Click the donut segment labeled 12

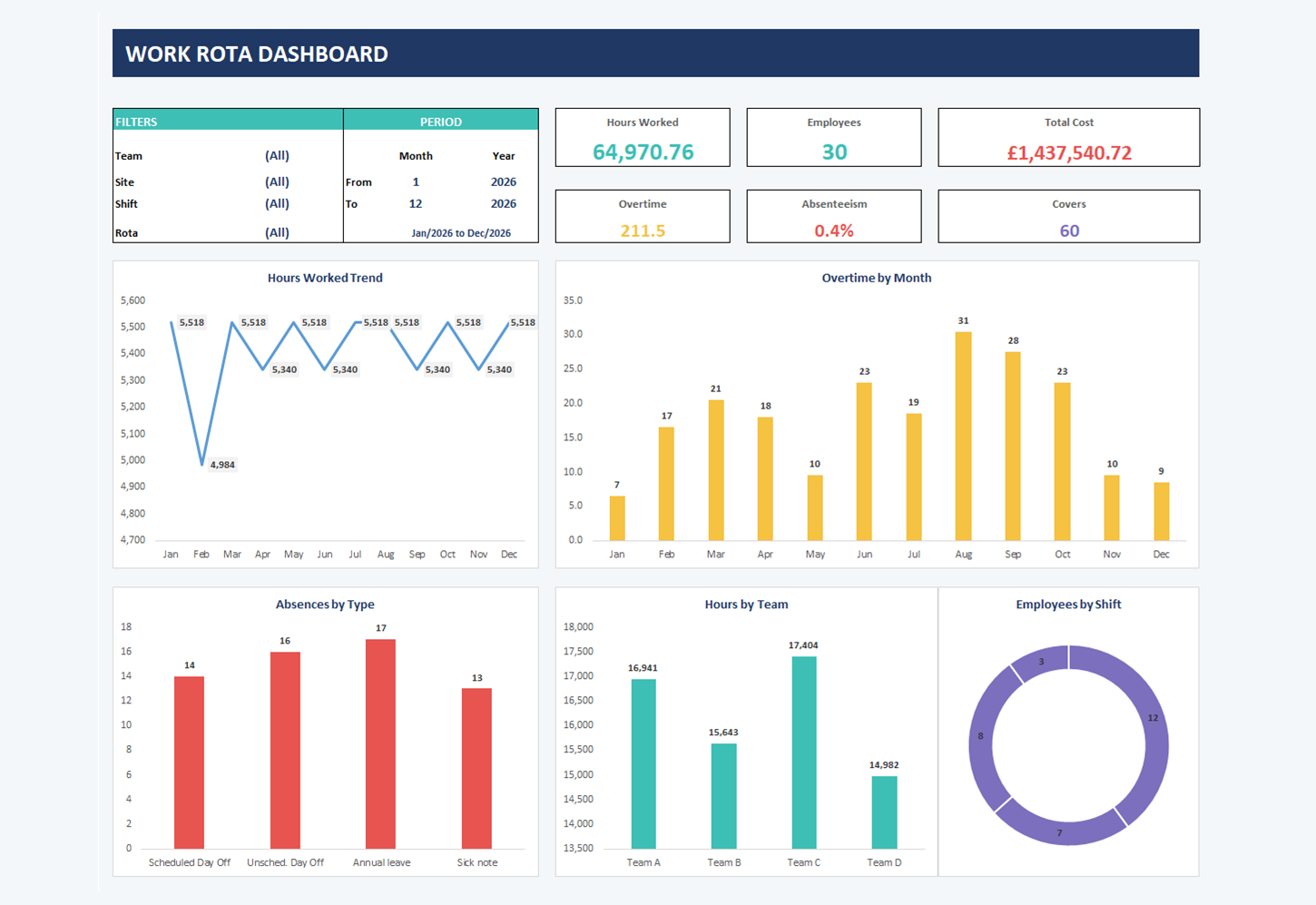point(1154,717)
